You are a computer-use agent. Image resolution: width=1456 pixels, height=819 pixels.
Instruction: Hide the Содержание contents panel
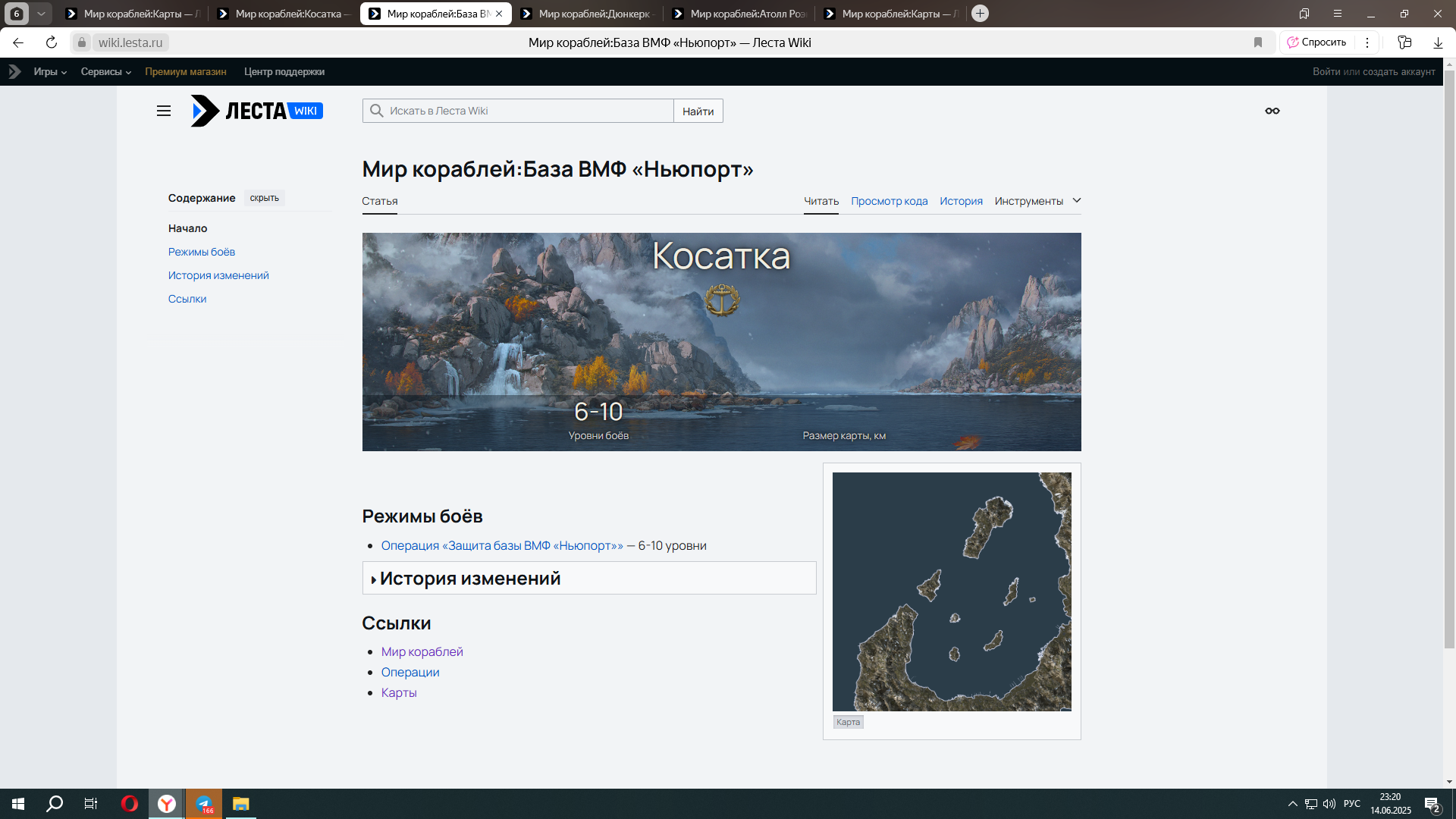(265, 198)
